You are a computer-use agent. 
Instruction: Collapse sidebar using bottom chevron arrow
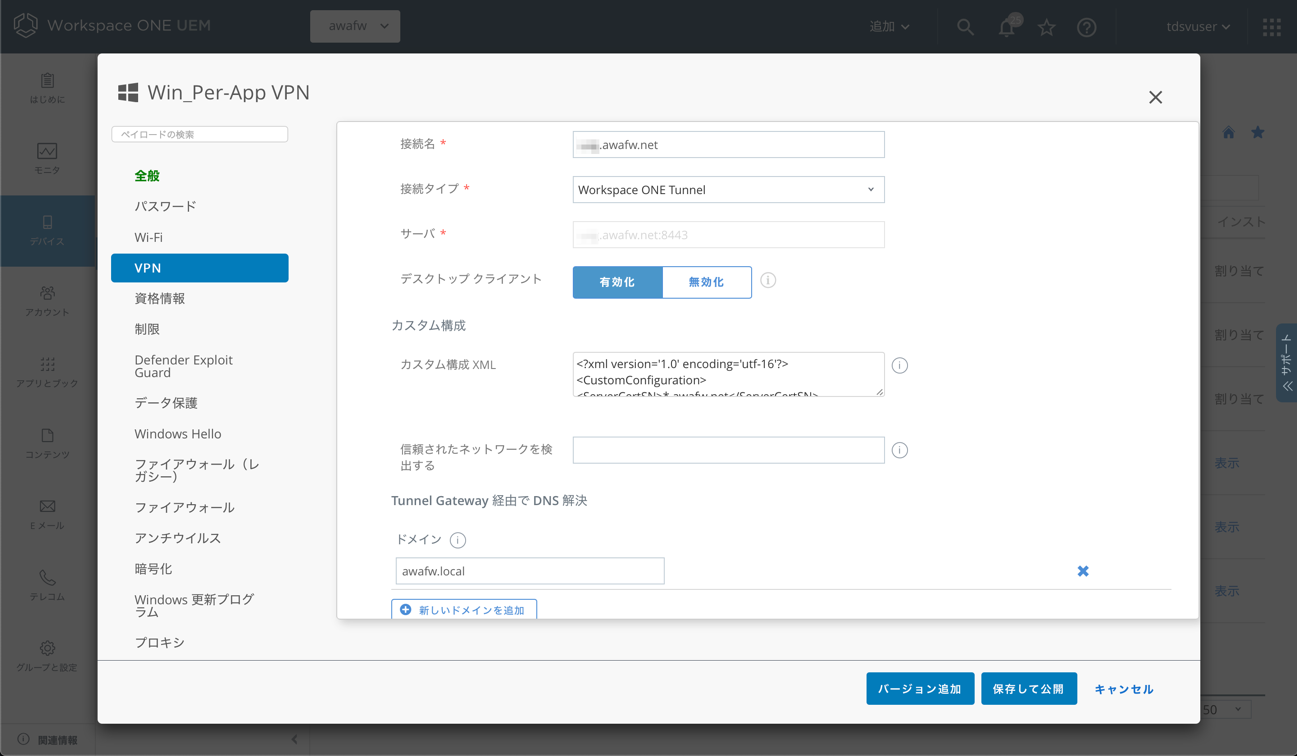[294, 739]
